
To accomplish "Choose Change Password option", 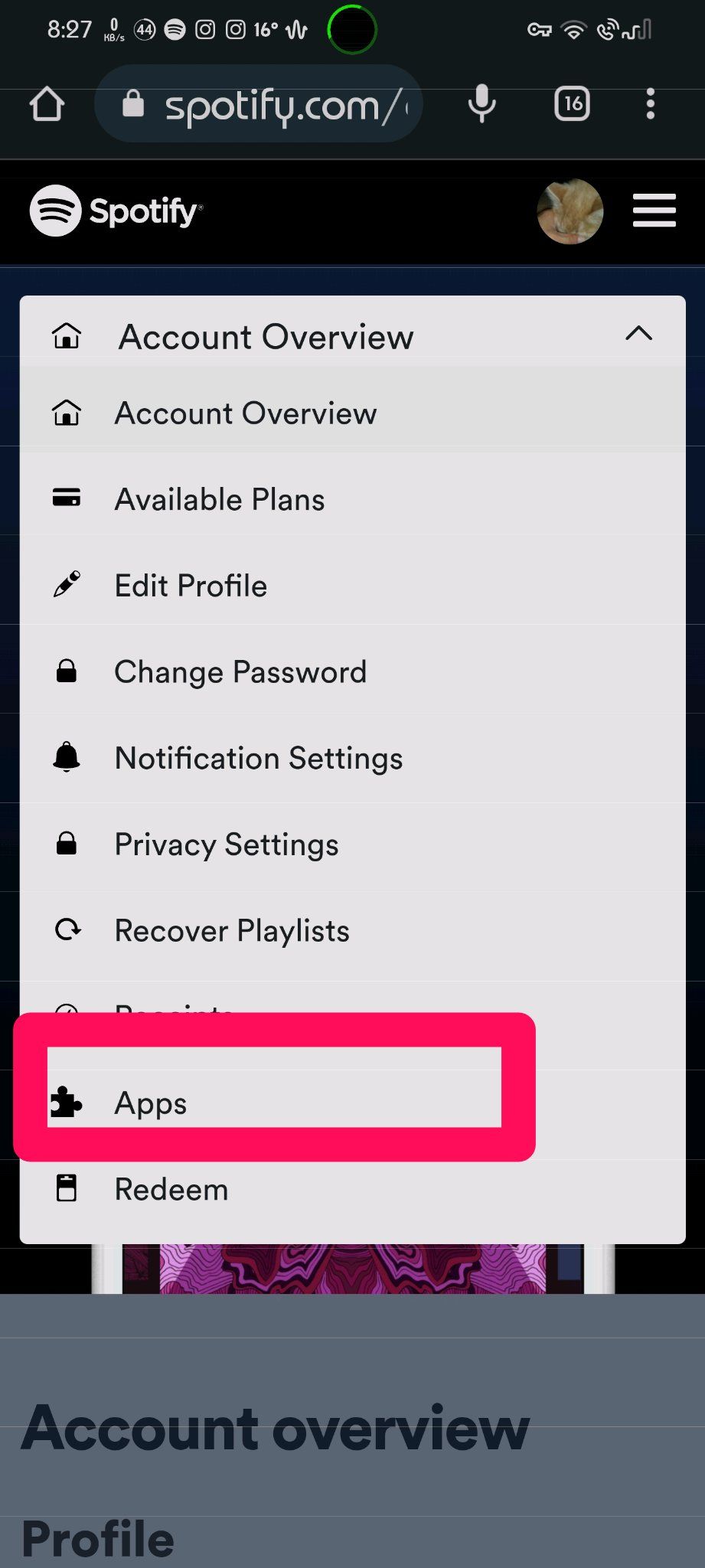I will click(352, 672).
